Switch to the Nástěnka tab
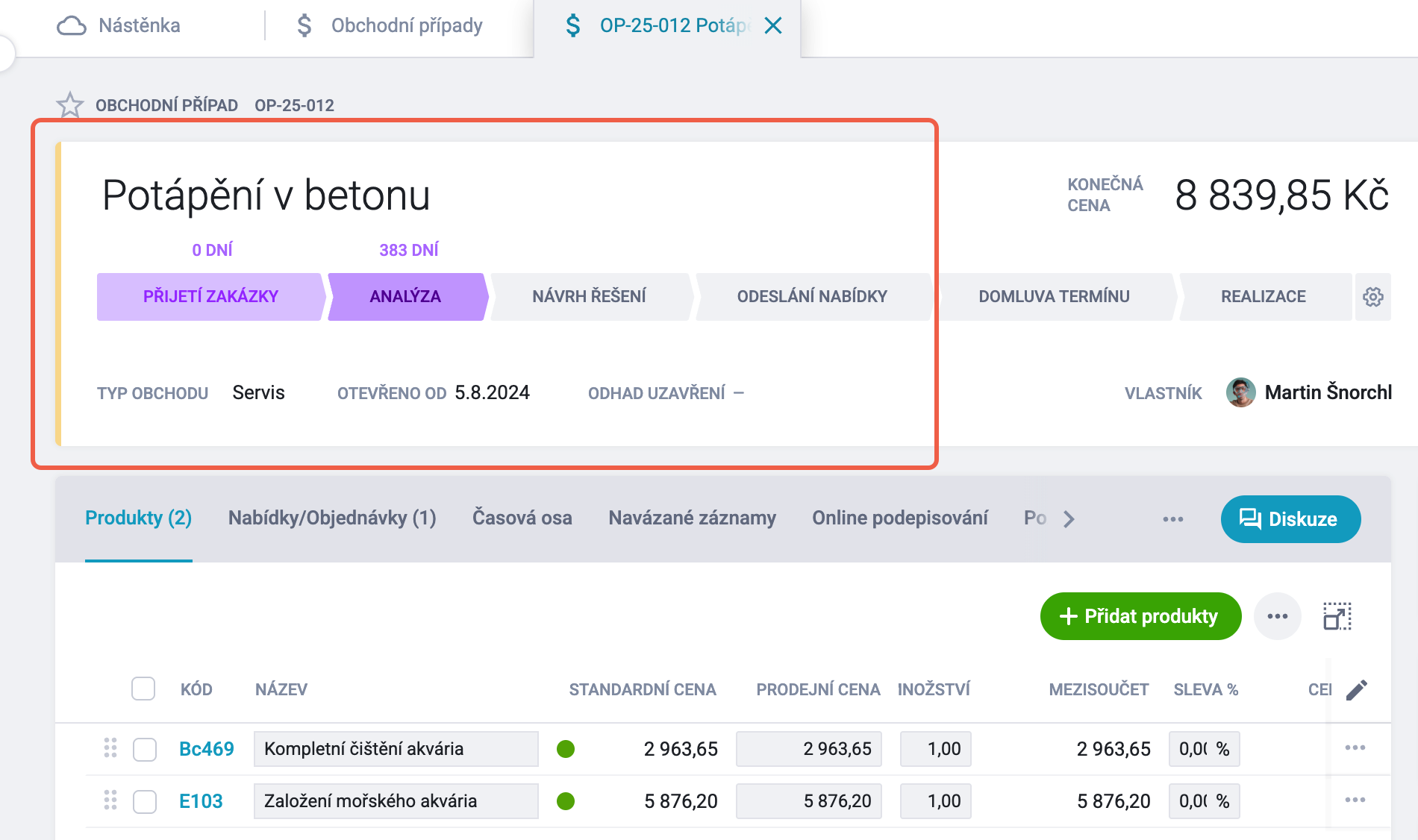This screenshot has width=1418, height=840. tap(119, 26)
